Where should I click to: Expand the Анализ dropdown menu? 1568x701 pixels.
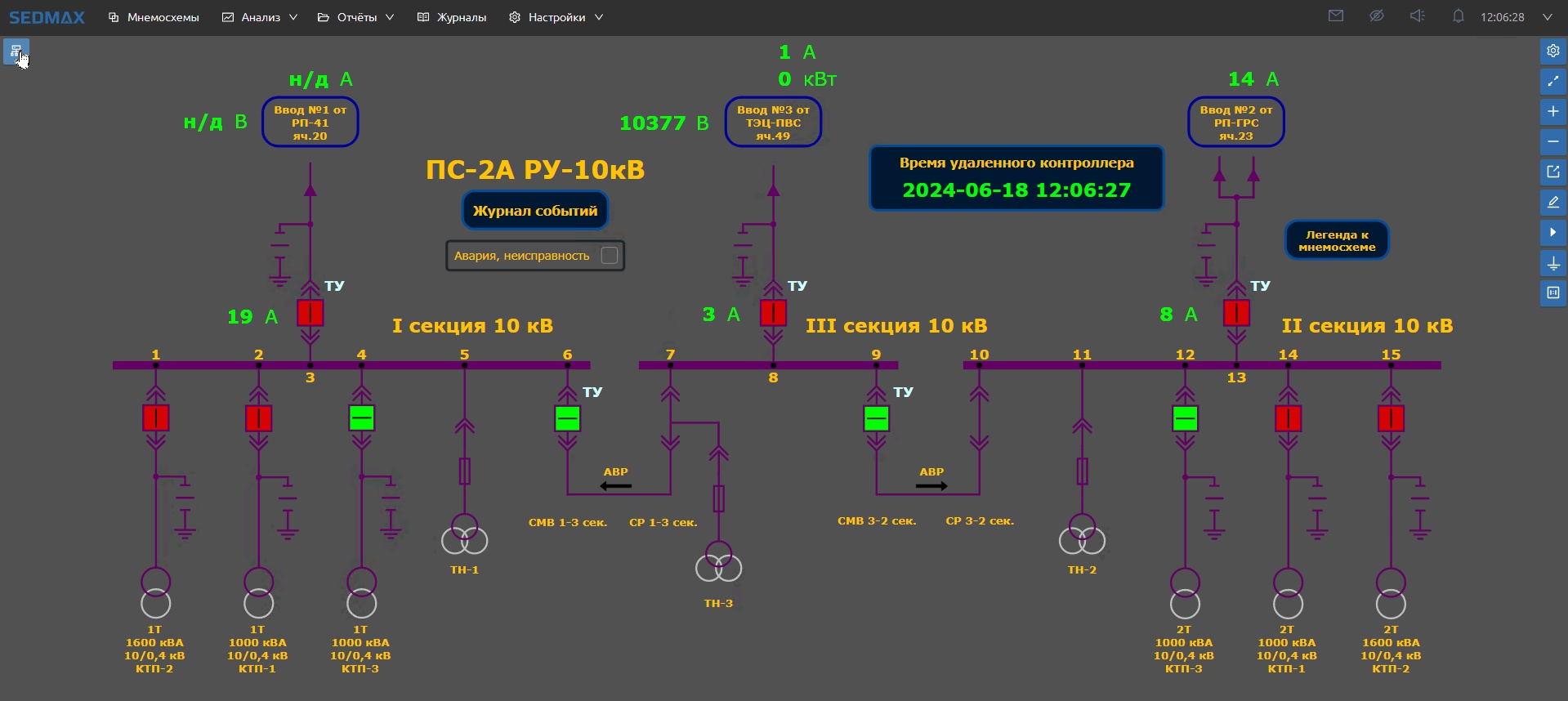[x=260, y=17]
